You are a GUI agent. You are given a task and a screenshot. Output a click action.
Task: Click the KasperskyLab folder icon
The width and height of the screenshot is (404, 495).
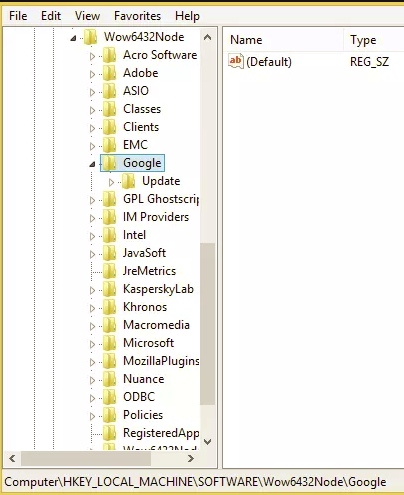tap(109, 289)
